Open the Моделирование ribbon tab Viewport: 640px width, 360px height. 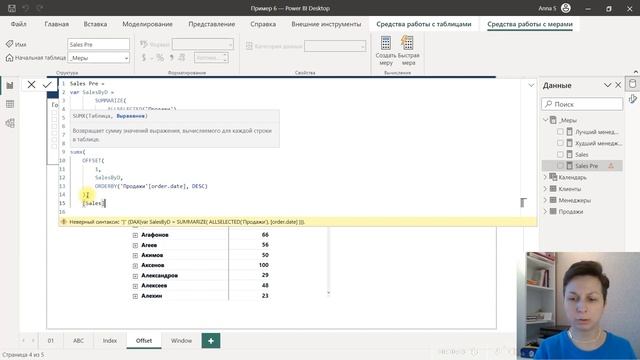[147, 24]
